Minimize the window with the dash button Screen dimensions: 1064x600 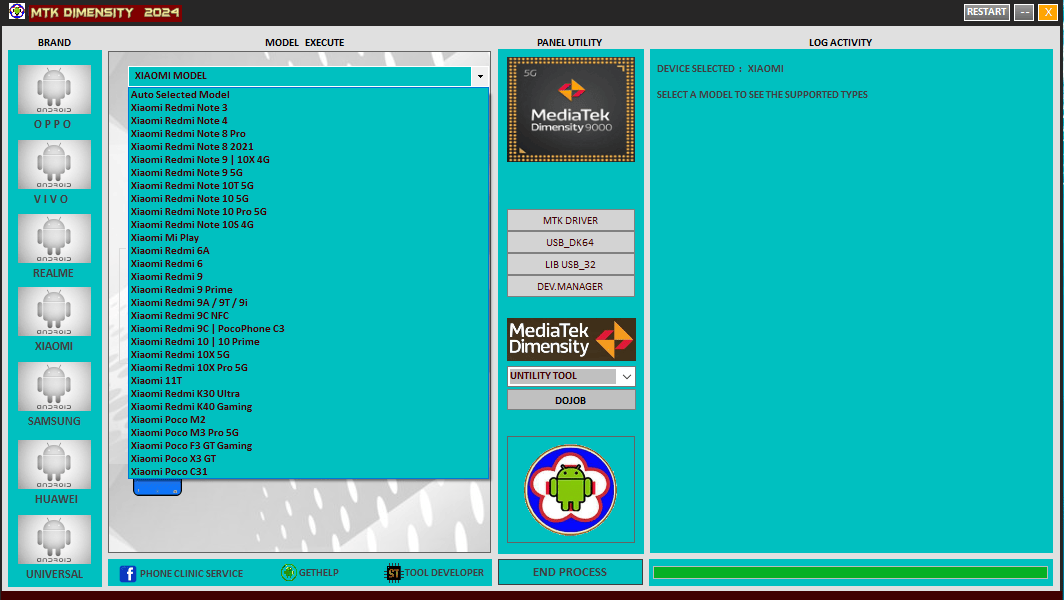[x=1024, y=12]
